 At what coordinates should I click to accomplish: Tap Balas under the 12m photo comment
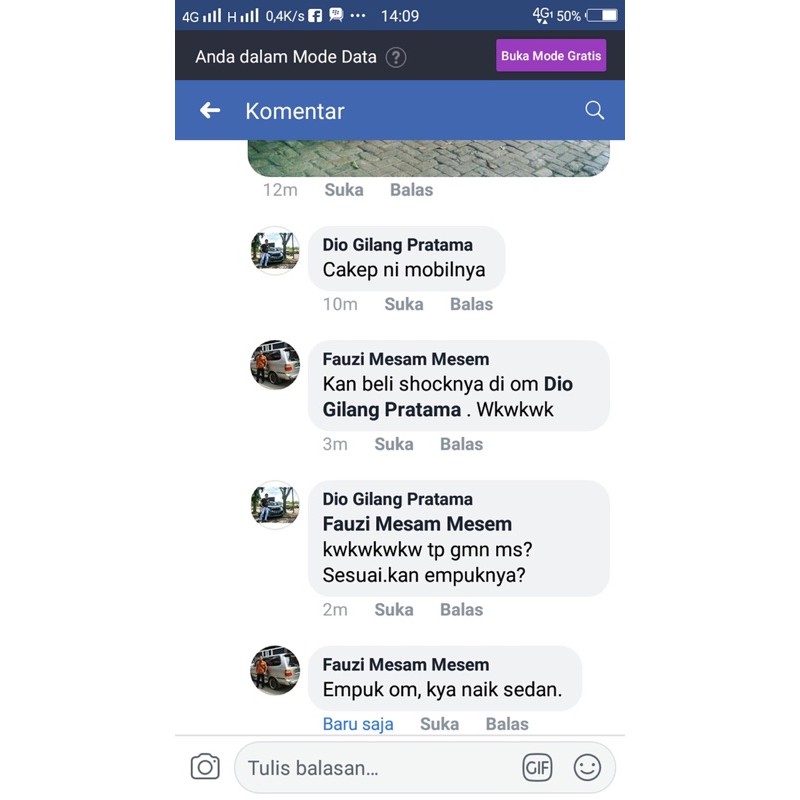point(411,190)
